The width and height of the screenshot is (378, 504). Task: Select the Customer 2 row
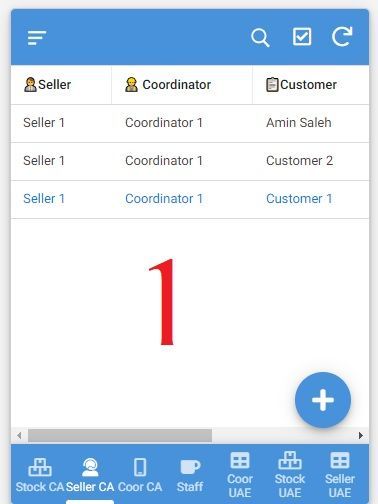190,161
